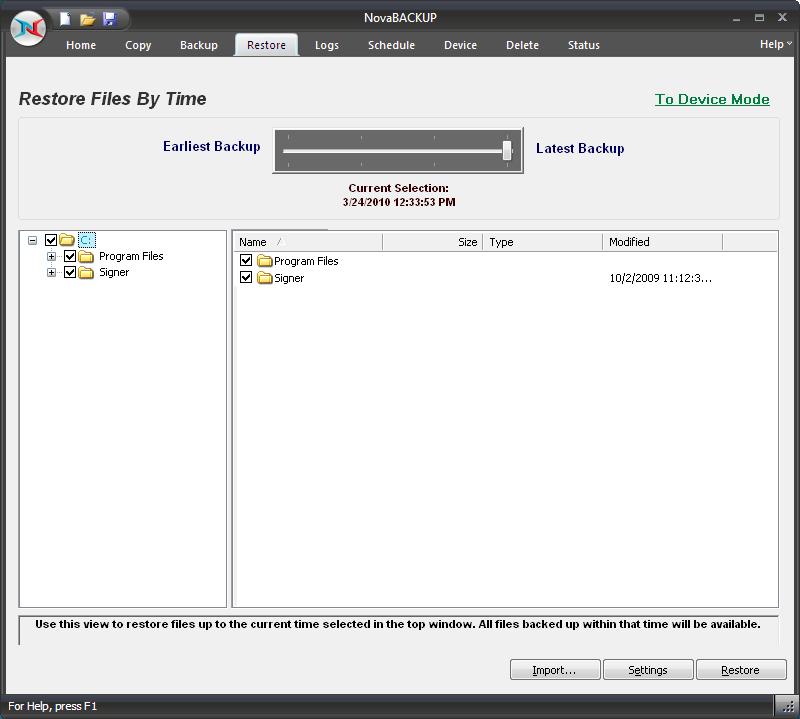Collapse the C: drive tree node
The image size is (800, 719).
pos(33,240)
